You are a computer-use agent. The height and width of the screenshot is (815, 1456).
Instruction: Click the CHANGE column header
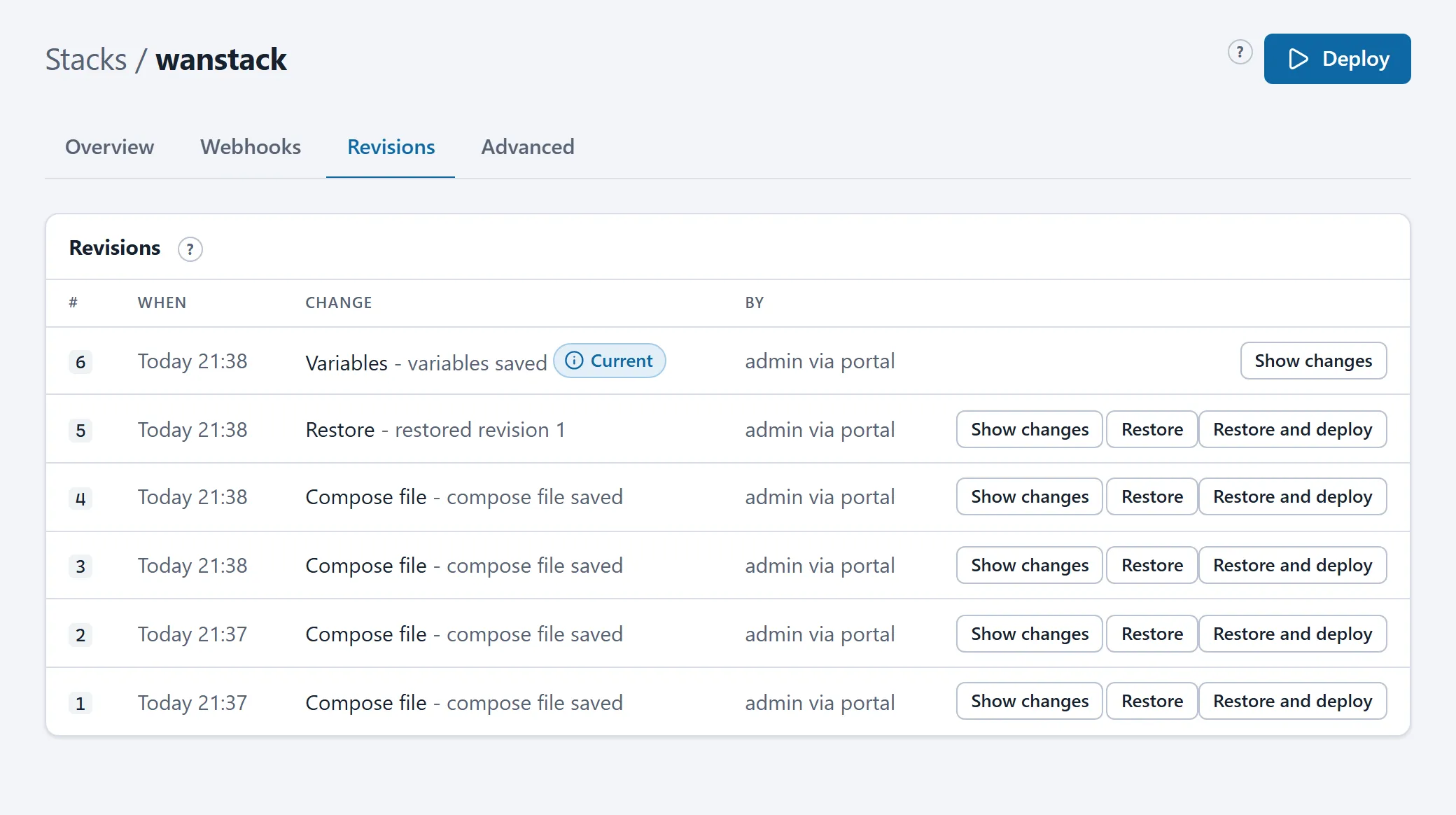[339, 302]
